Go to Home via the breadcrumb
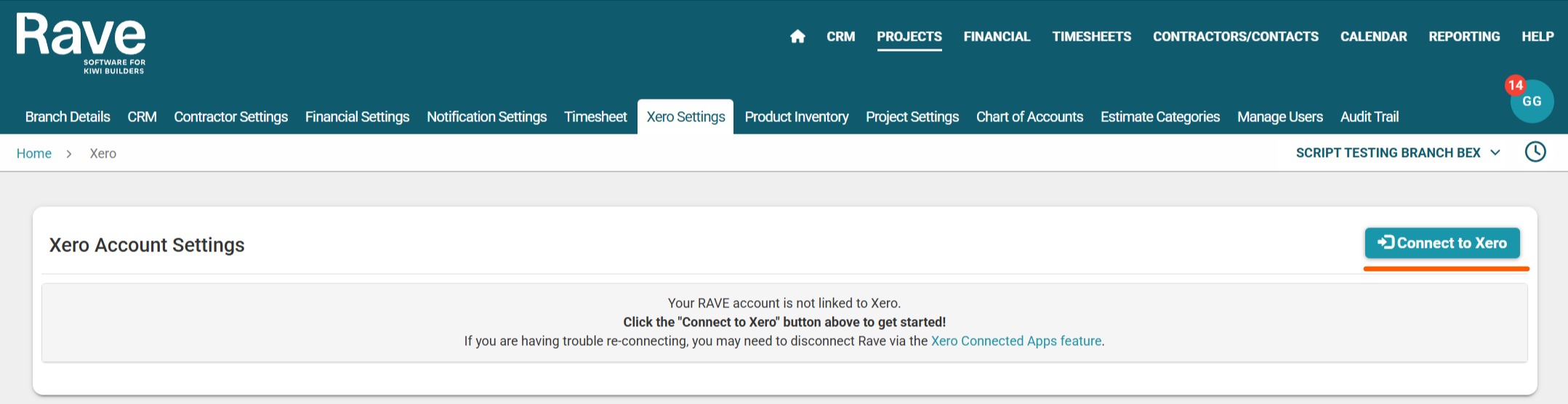 (x=34, y=153)
